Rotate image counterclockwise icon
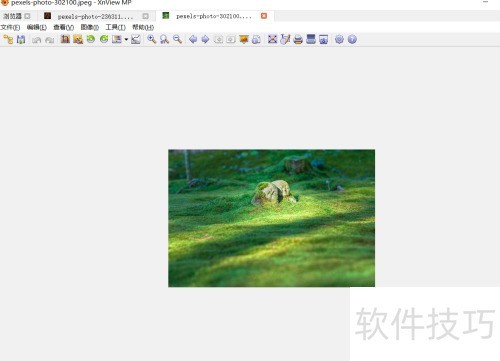500x361 pixels. [91, 39]
